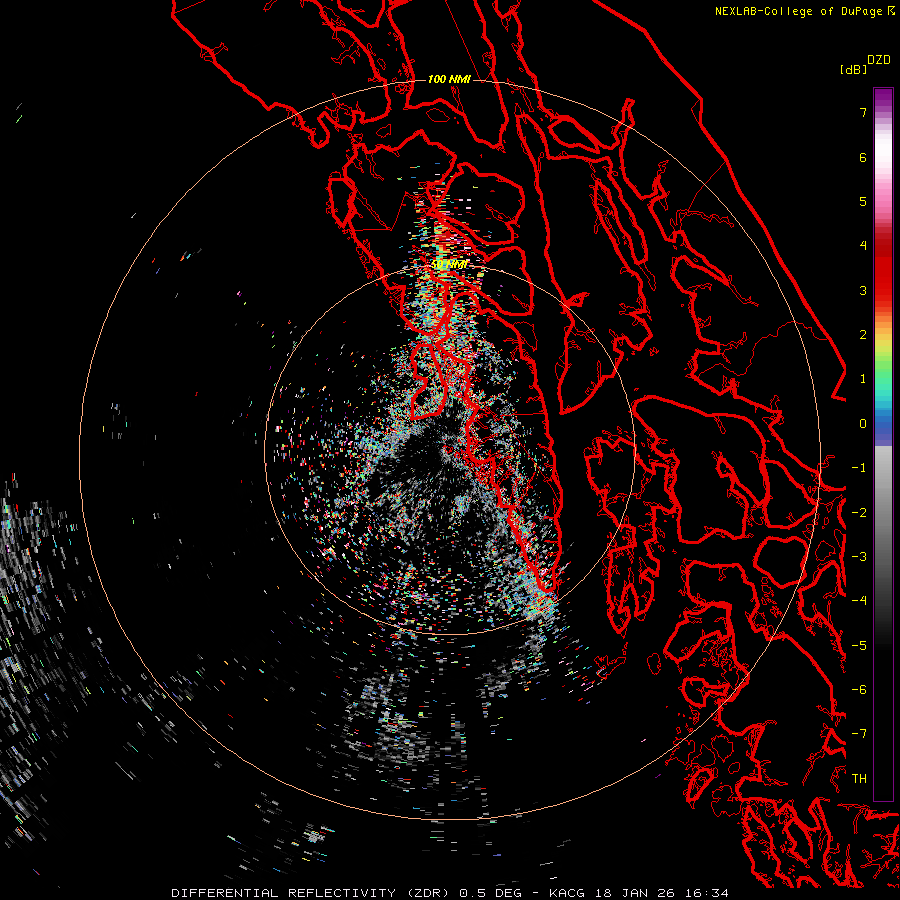Click the [dB] unit label

[x=853, y=69]
